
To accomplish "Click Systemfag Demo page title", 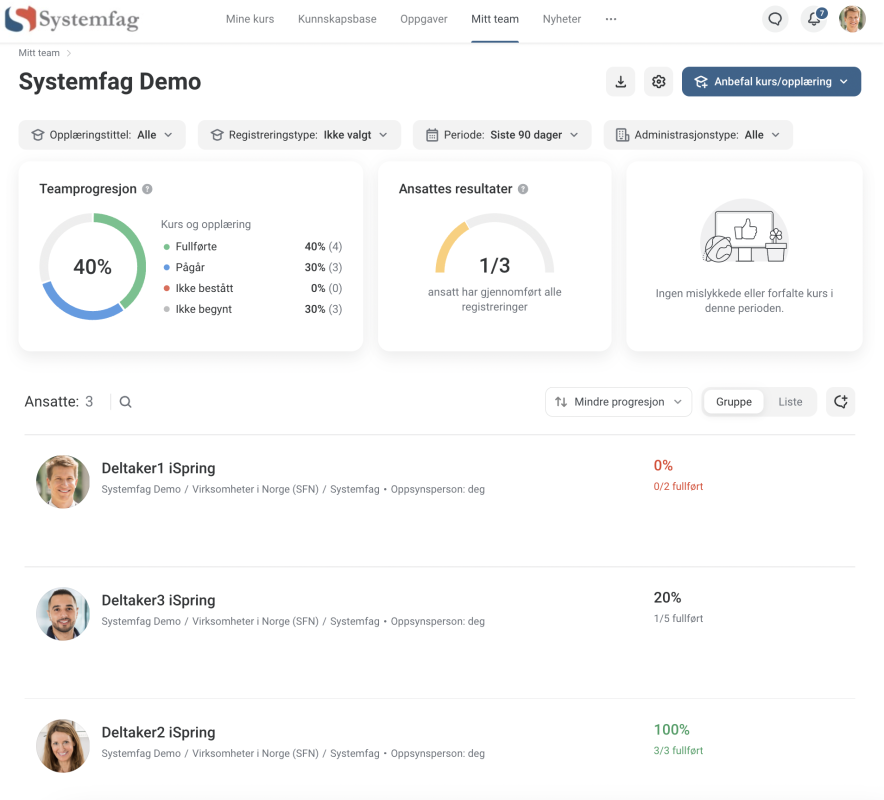I will pos(110,82).
